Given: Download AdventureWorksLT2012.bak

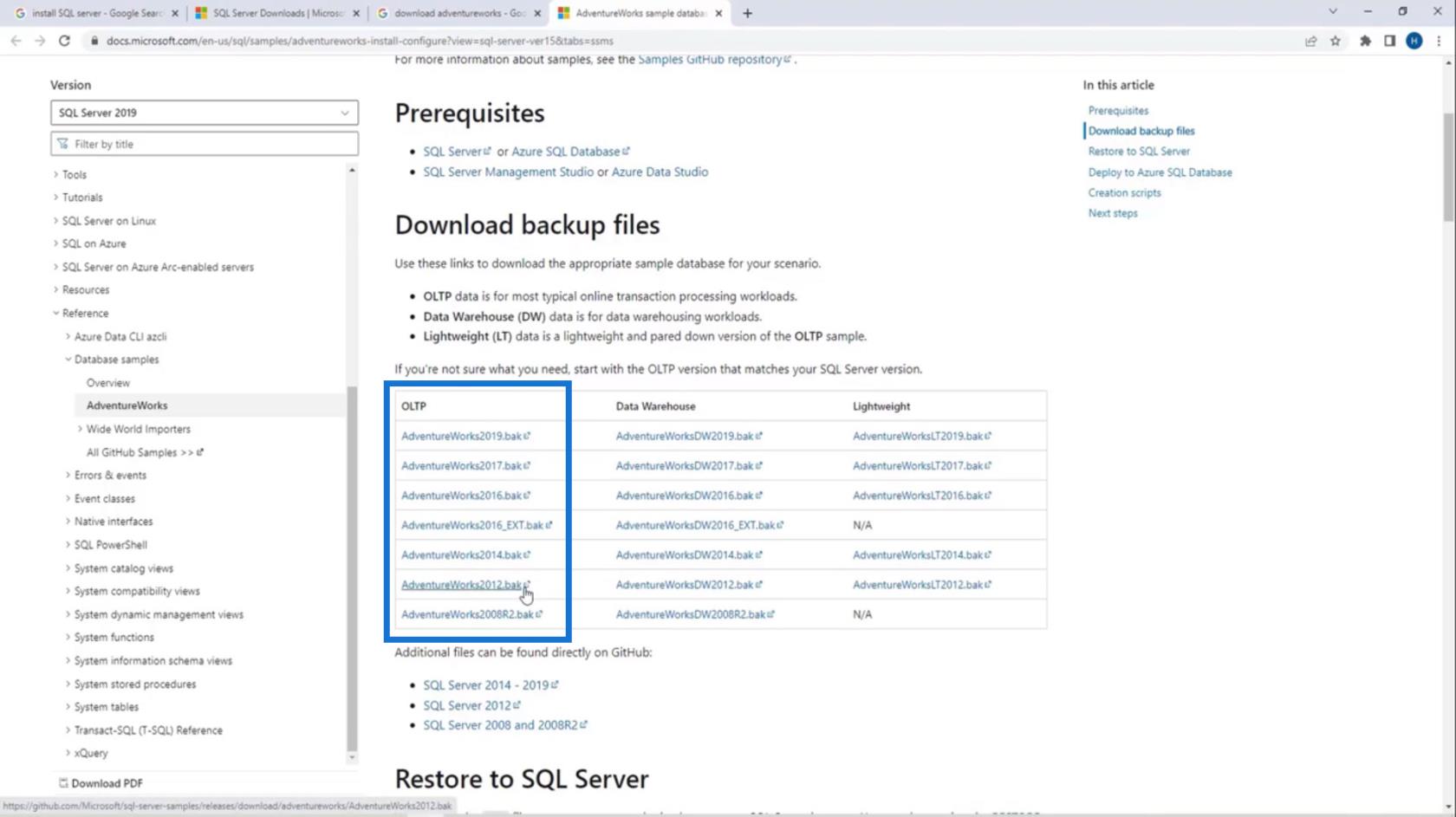Looking at the screenshot, I should click(x=922, y=585).
